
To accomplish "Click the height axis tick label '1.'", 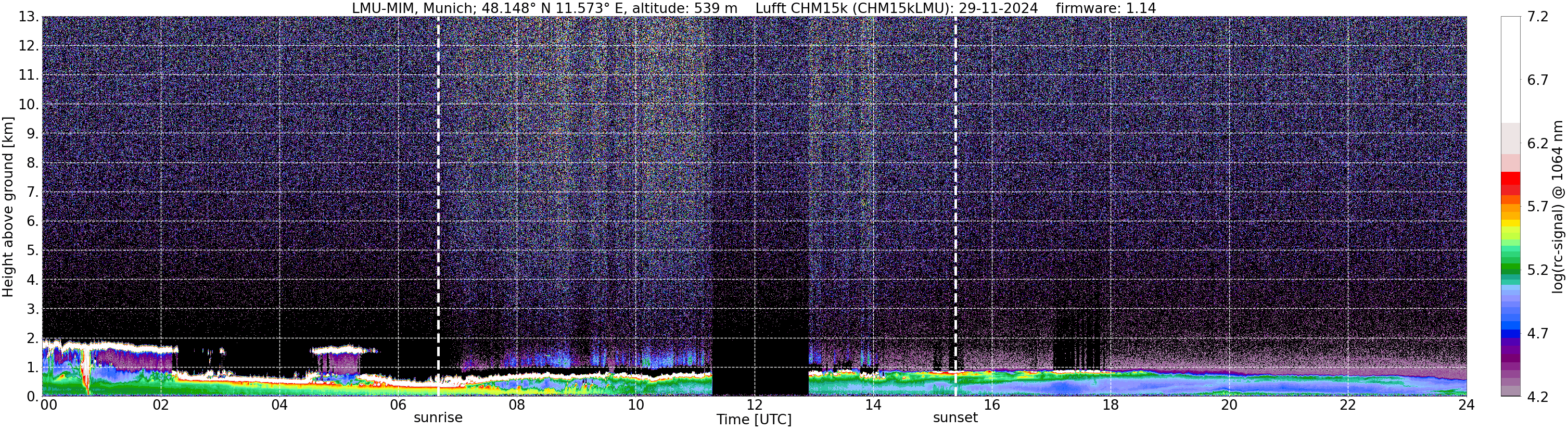I will click(x=32, y=368).
